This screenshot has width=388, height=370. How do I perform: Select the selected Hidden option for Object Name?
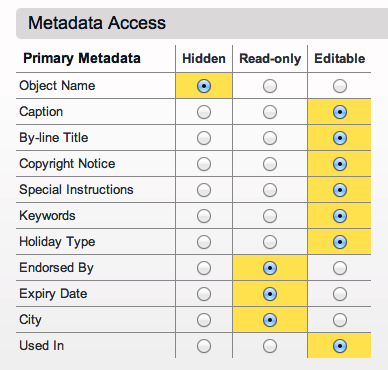tap(204, 86)
